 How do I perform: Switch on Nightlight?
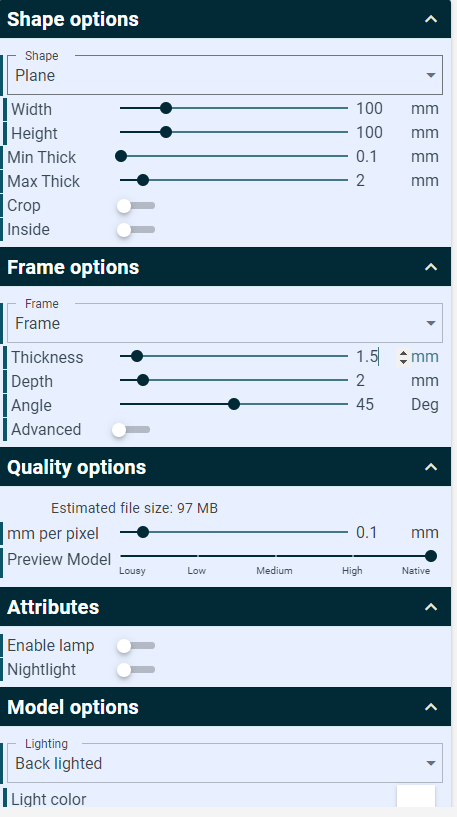point(135,670)
